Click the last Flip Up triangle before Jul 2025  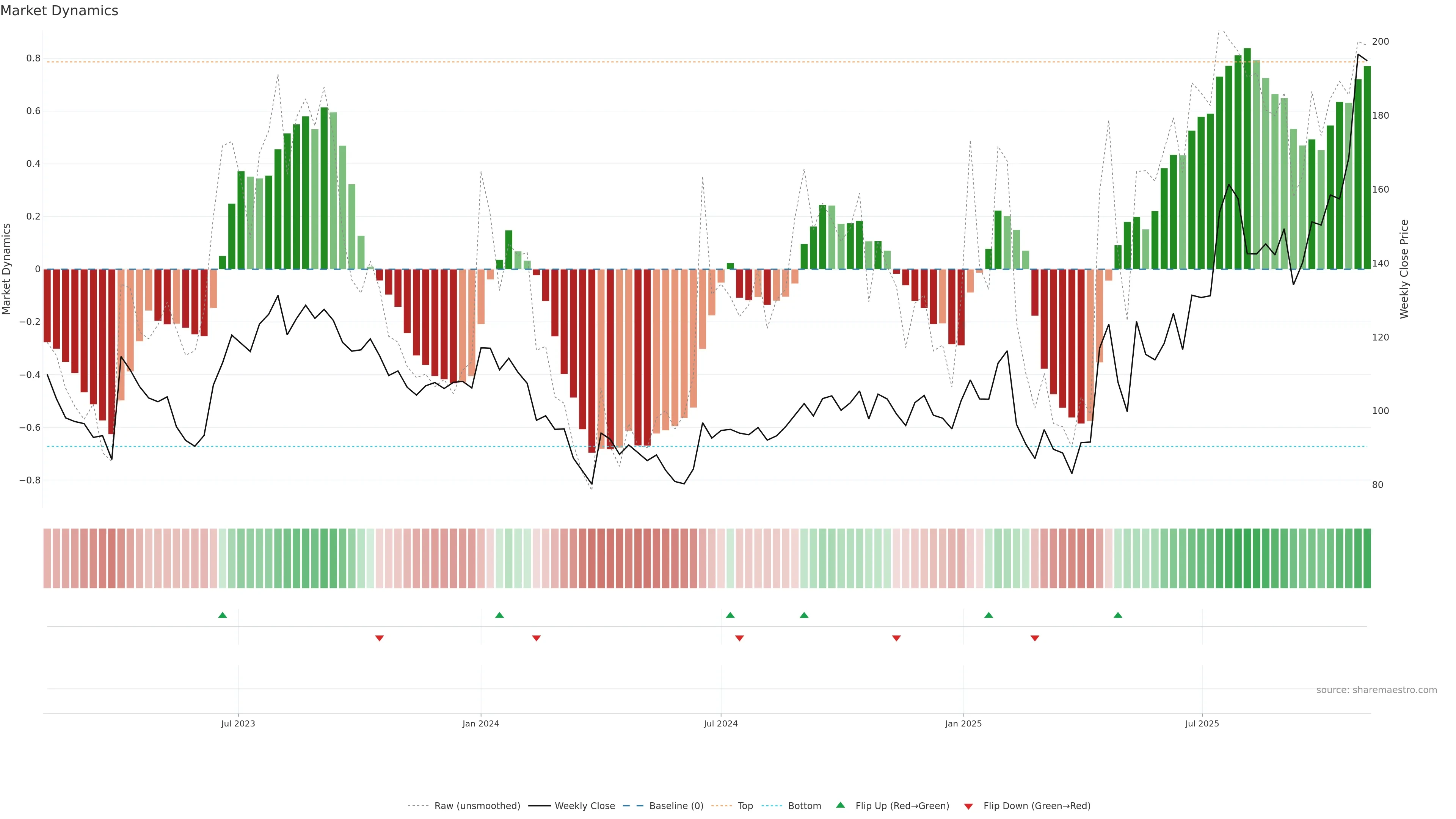pos(1117,615)
